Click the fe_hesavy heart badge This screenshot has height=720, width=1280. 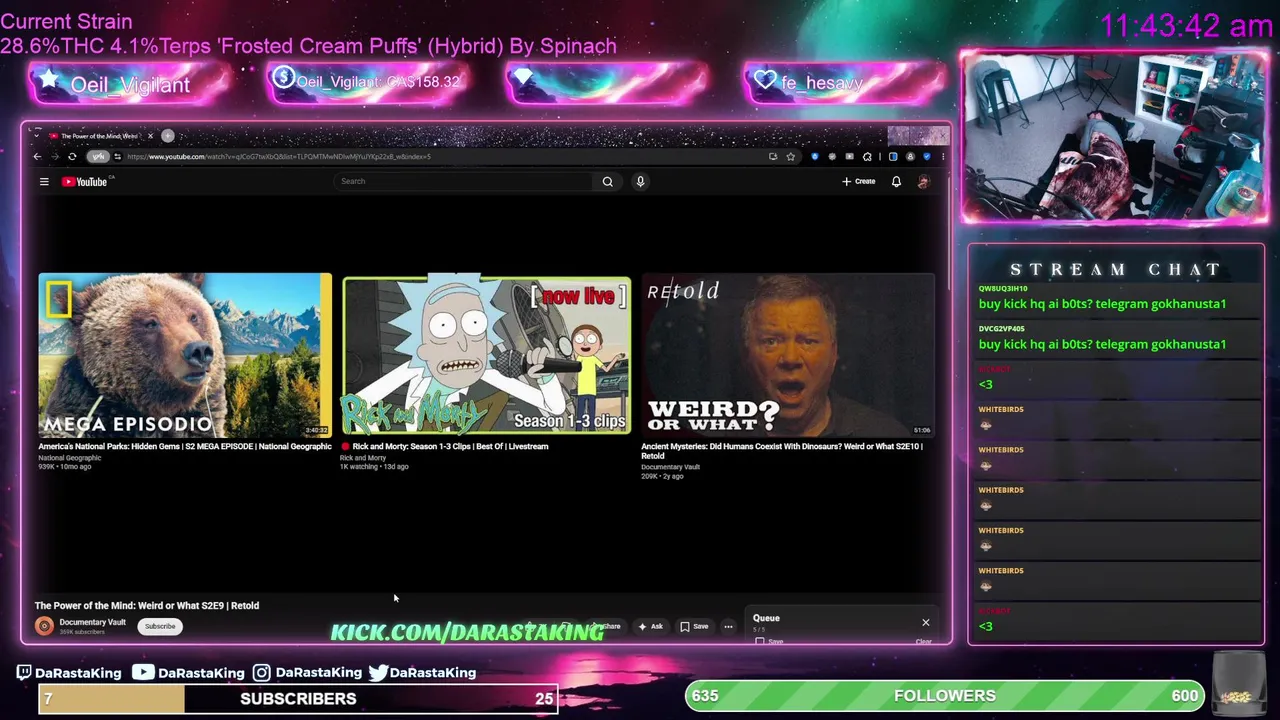click(x=845, y=83)
